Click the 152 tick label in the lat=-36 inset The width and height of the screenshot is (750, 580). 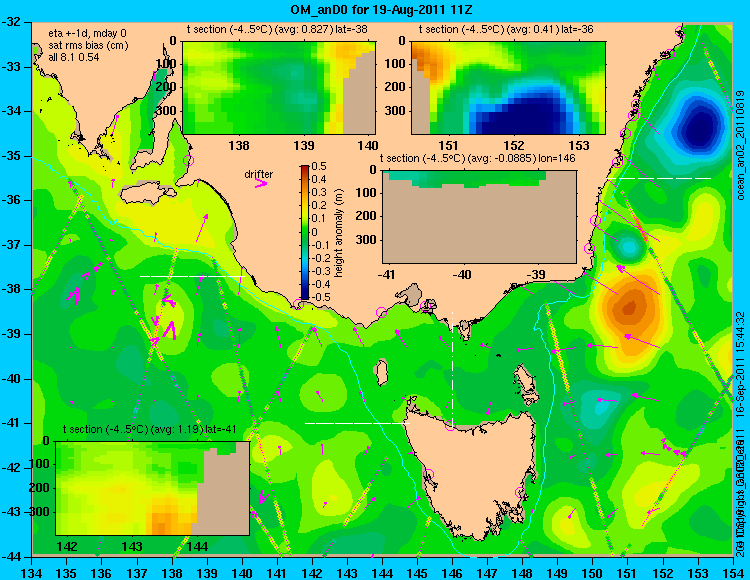coord(514,145)
